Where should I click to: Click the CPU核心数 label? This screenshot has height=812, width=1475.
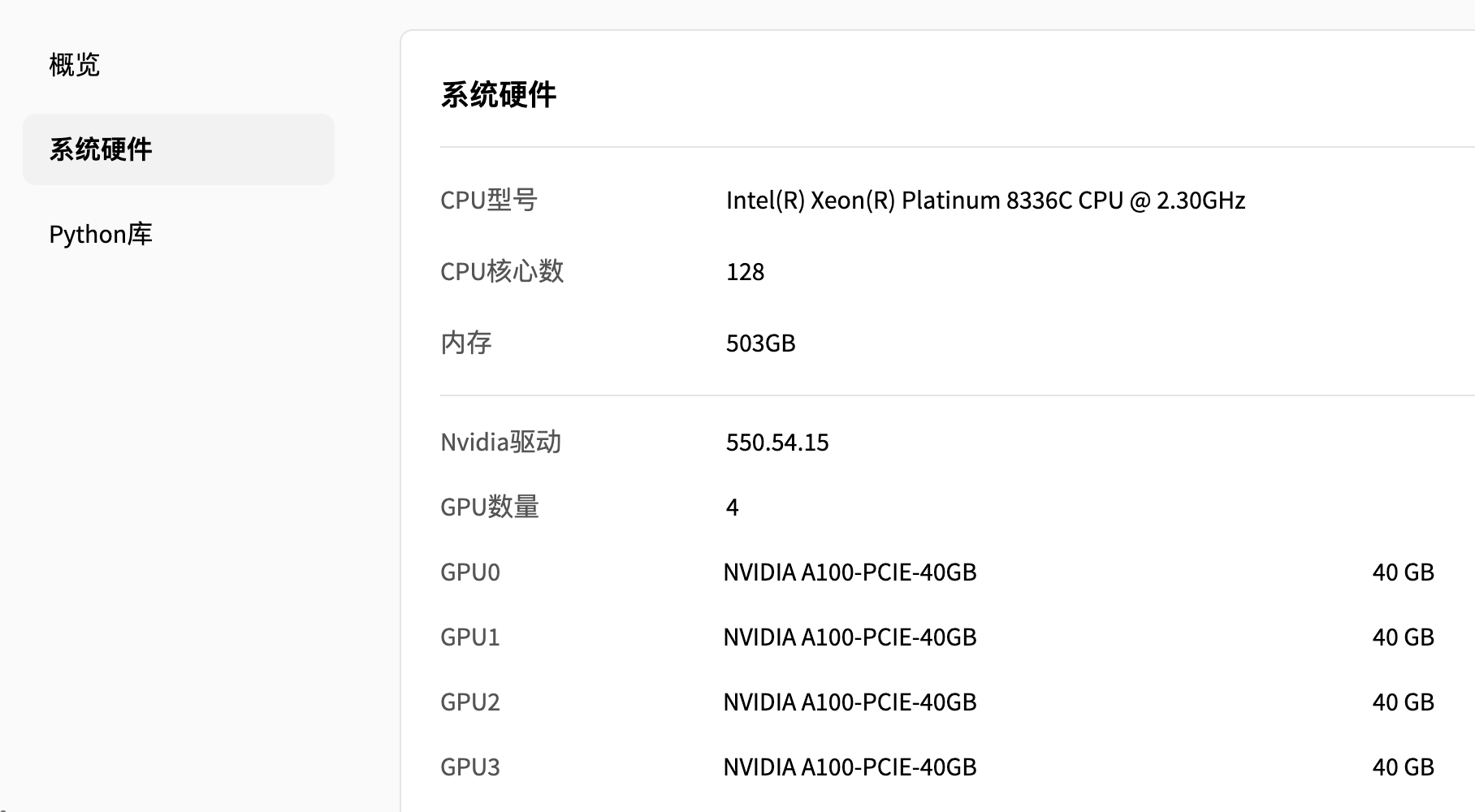501,272
